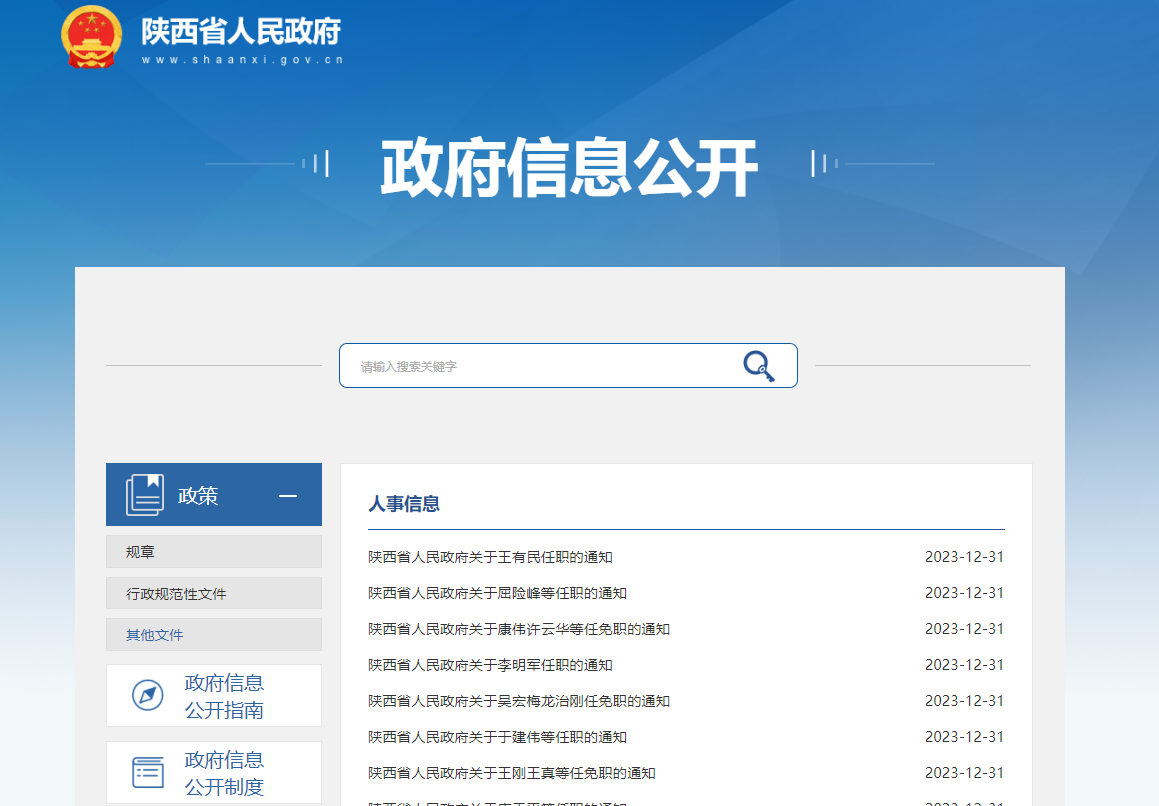Open 王刚王真等任免职 notice

pyautogui.click(x=511, y=773)
